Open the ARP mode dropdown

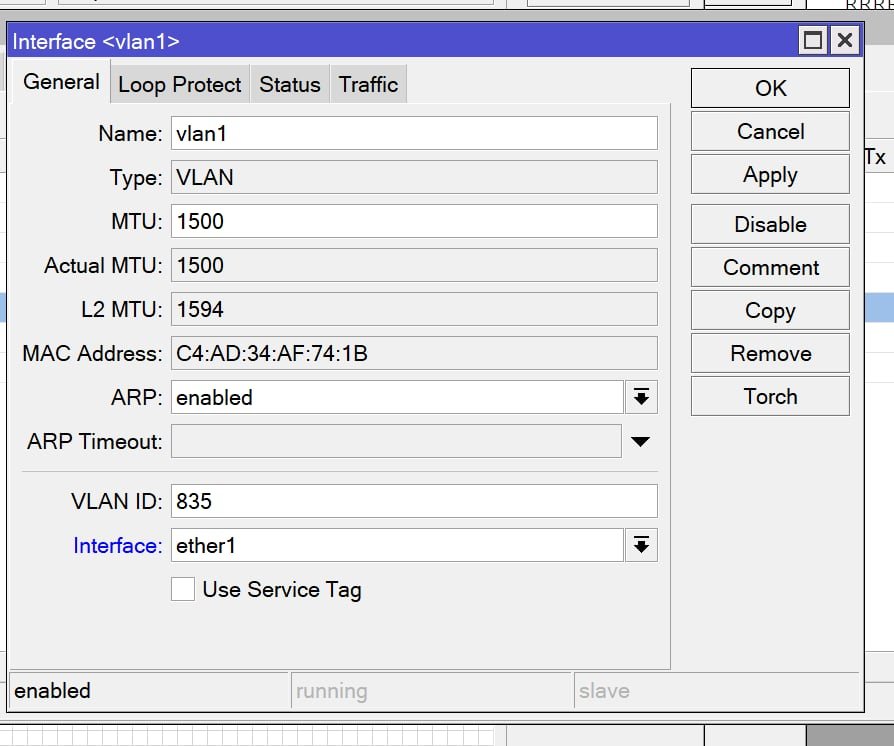coord(641,397)
